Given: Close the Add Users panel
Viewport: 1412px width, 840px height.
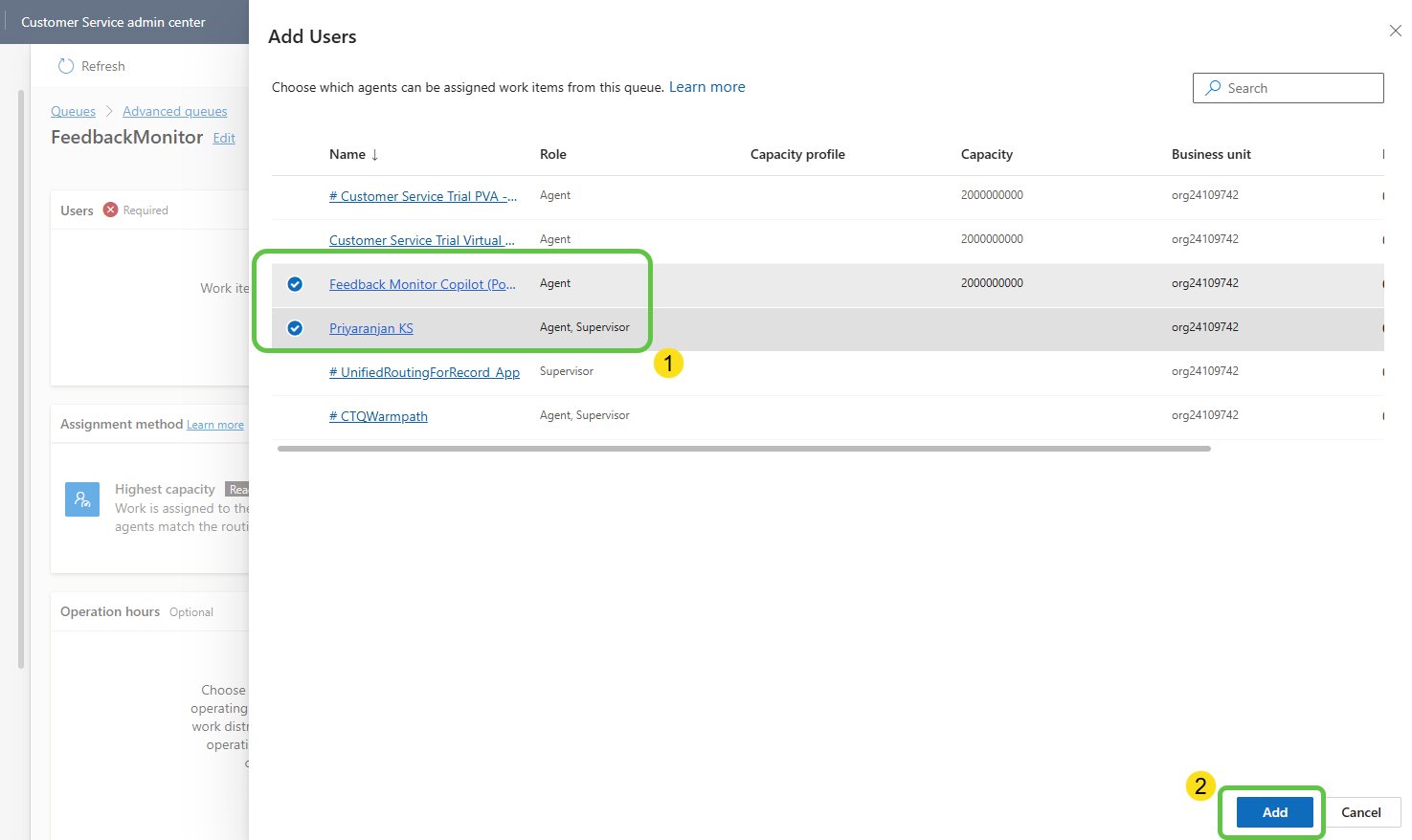Looking at the screenshot, I should [1395, 32].
